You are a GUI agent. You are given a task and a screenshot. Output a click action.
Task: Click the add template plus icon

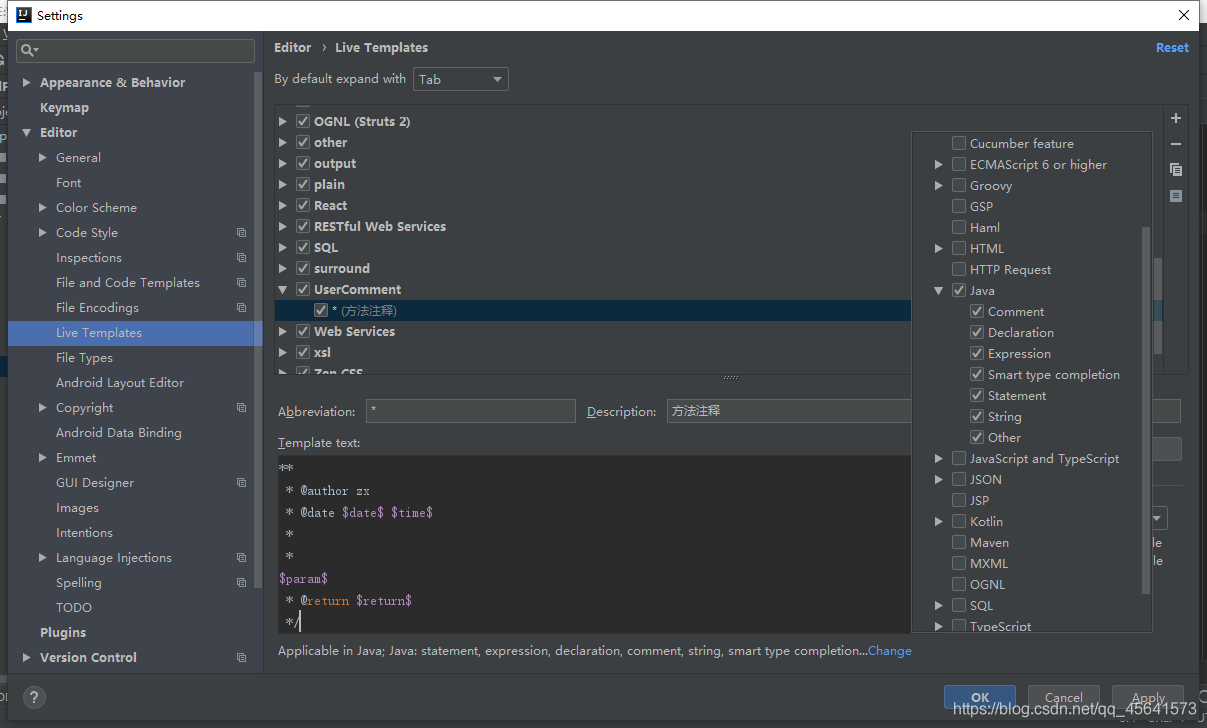[x=1176, y=118]
